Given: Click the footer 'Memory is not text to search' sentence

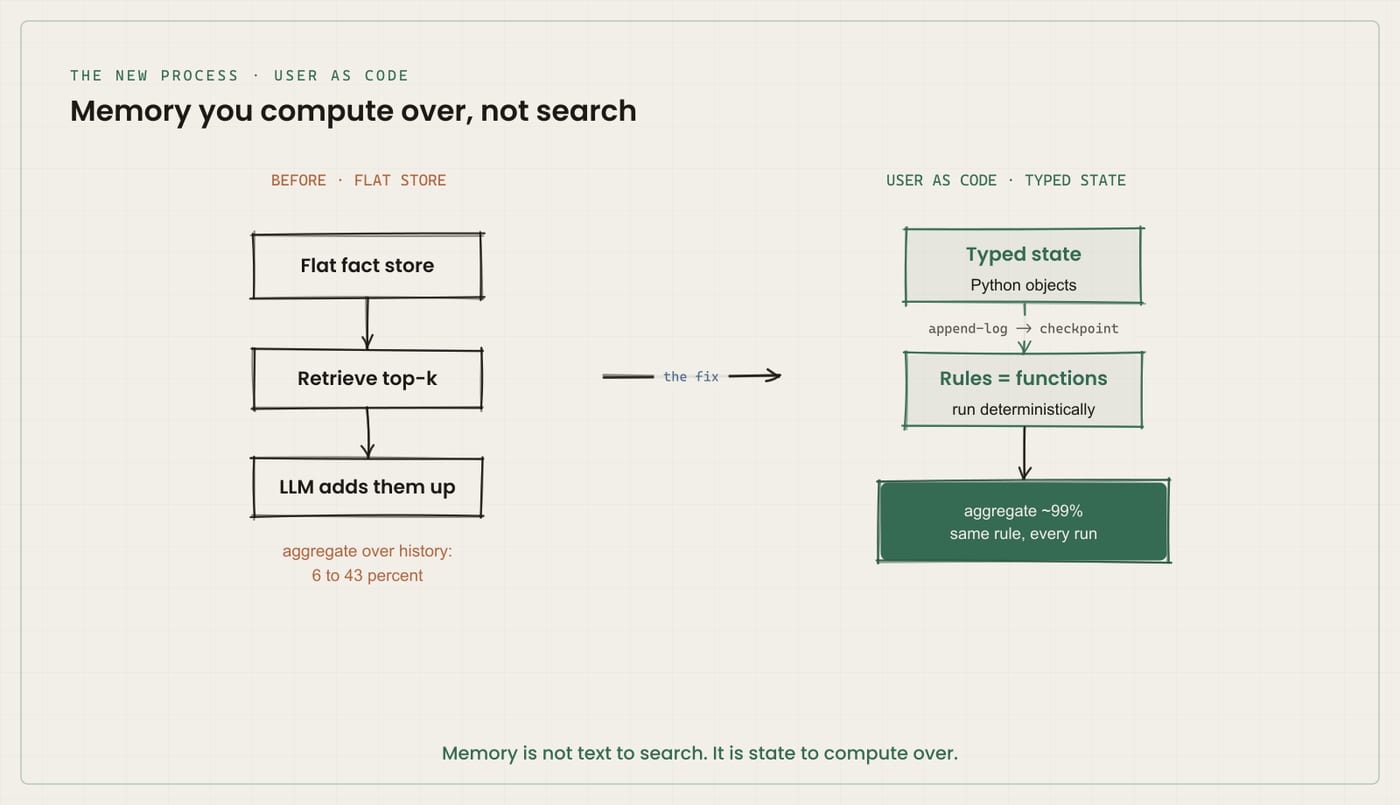Looking at the screenshot, I should coord(700,753).
